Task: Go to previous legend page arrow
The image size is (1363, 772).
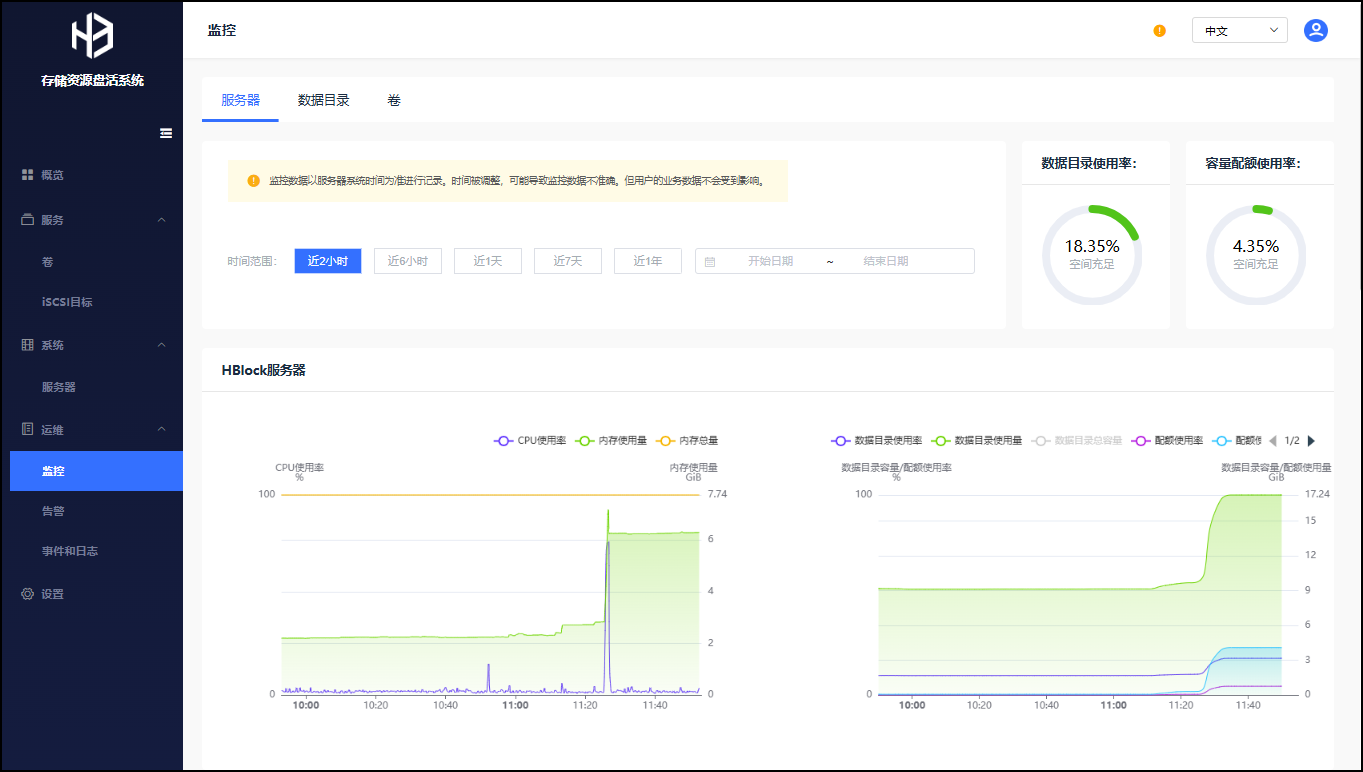Action: pyautogui.click(x=1273, y=440)
